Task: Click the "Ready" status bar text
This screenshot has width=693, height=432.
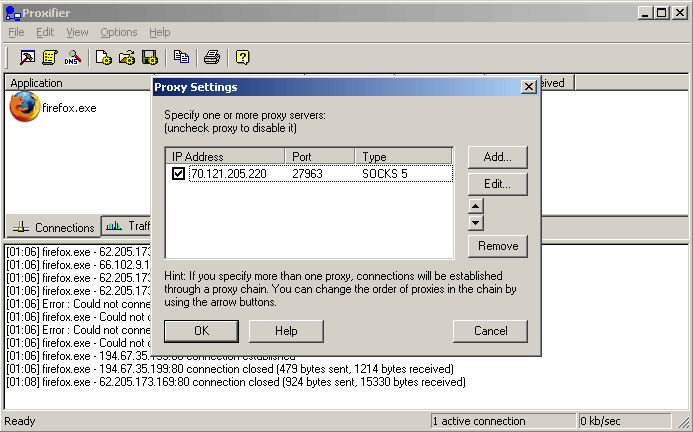Action: pyautogui.click(x=20, y=421)
